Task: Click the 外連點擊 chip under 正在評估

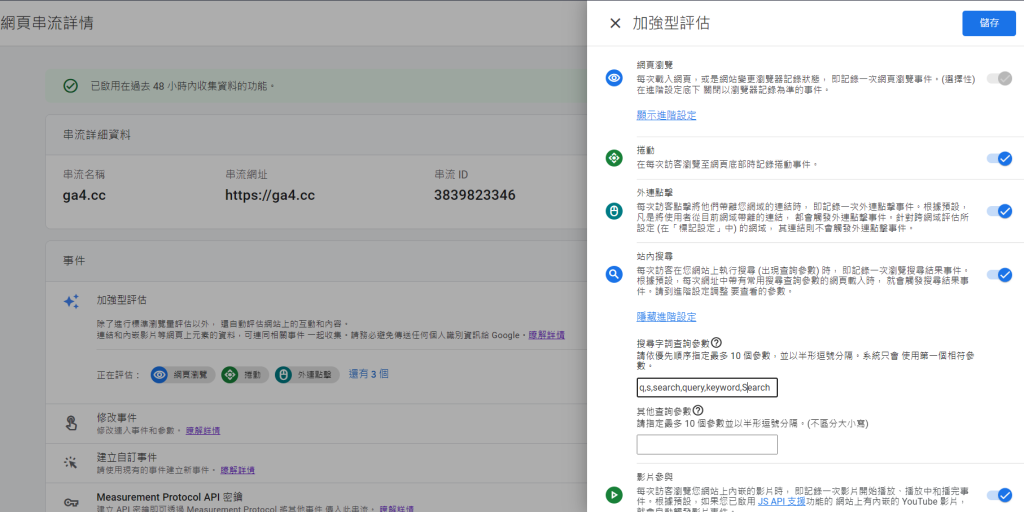Action: [x=306, y=375]
